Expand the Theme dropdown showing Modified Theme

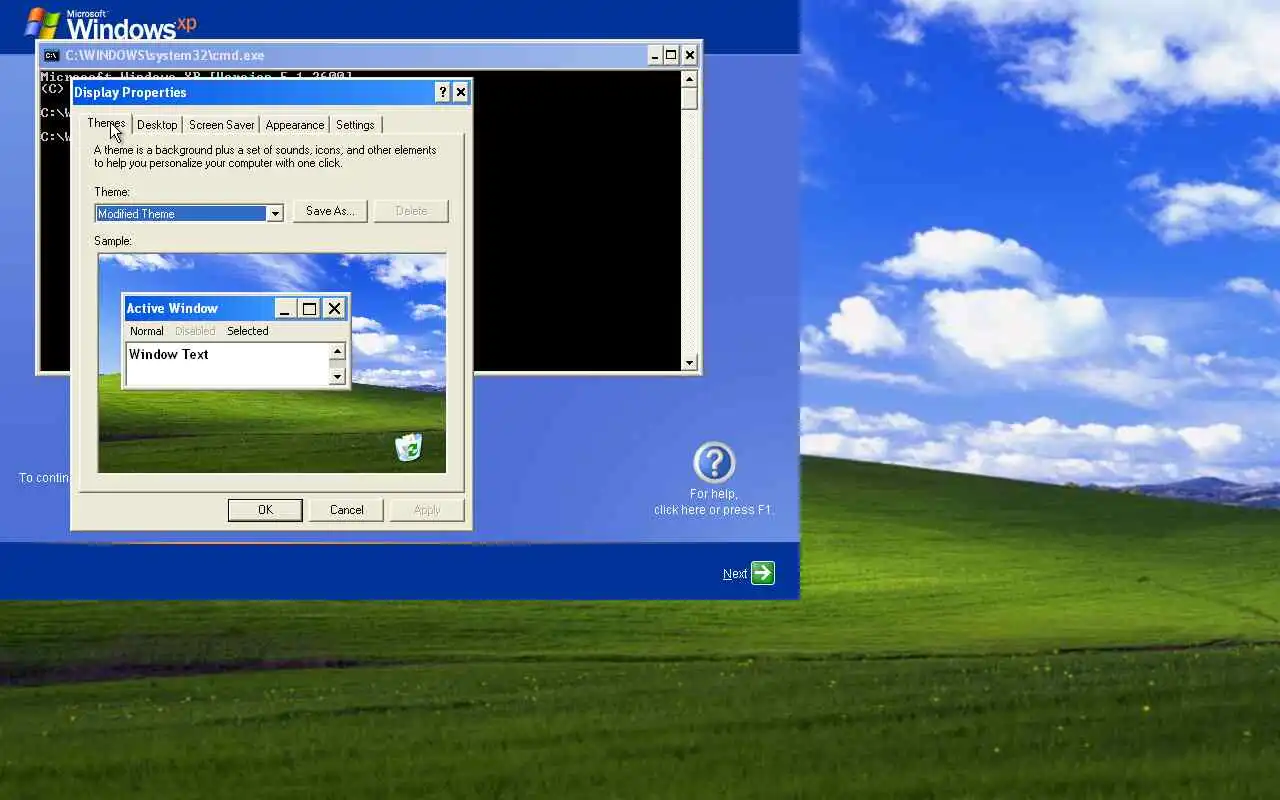[x=274, y=214]
